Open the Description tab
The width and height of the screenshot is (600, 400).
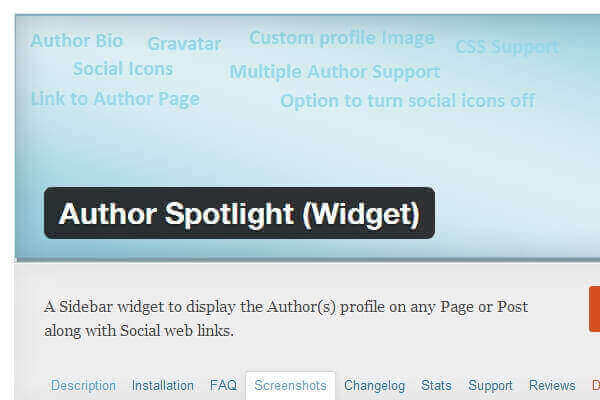(83, 385)
